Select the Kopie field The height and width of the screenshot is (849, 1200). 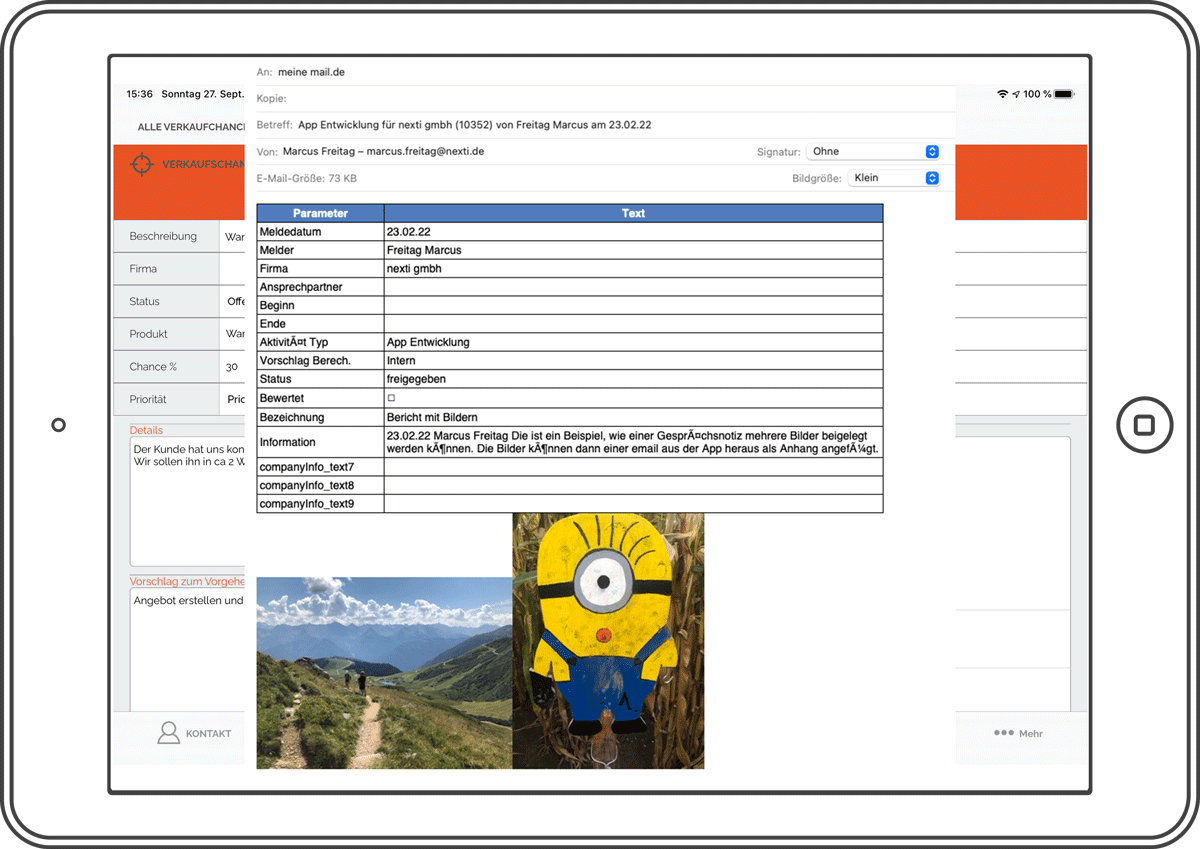pos(600,98)
